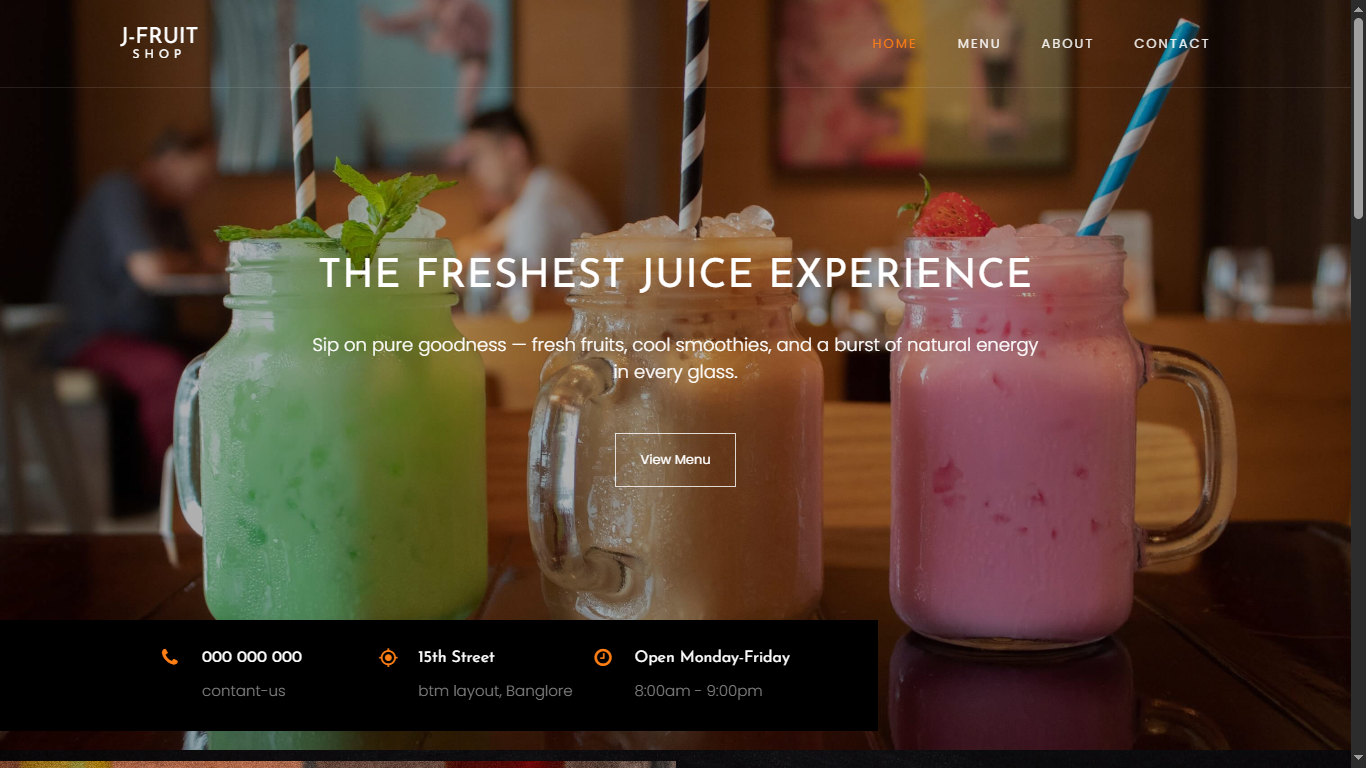Viewport: 1366px width, 768px height.
Task: Open the MENU navigation link
Action: 979,44
